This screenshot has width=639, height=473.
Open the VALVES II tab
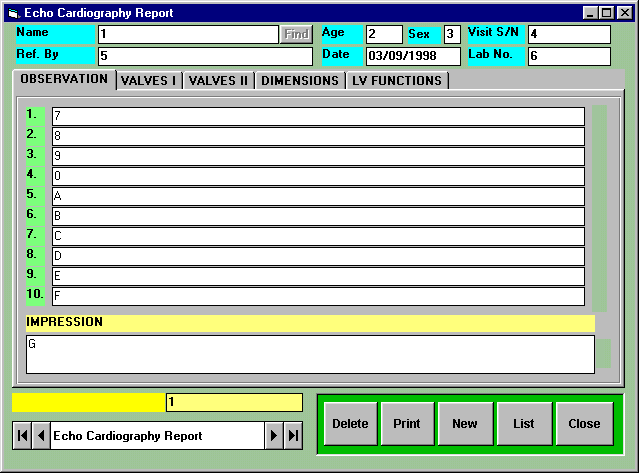click(218, 81)
